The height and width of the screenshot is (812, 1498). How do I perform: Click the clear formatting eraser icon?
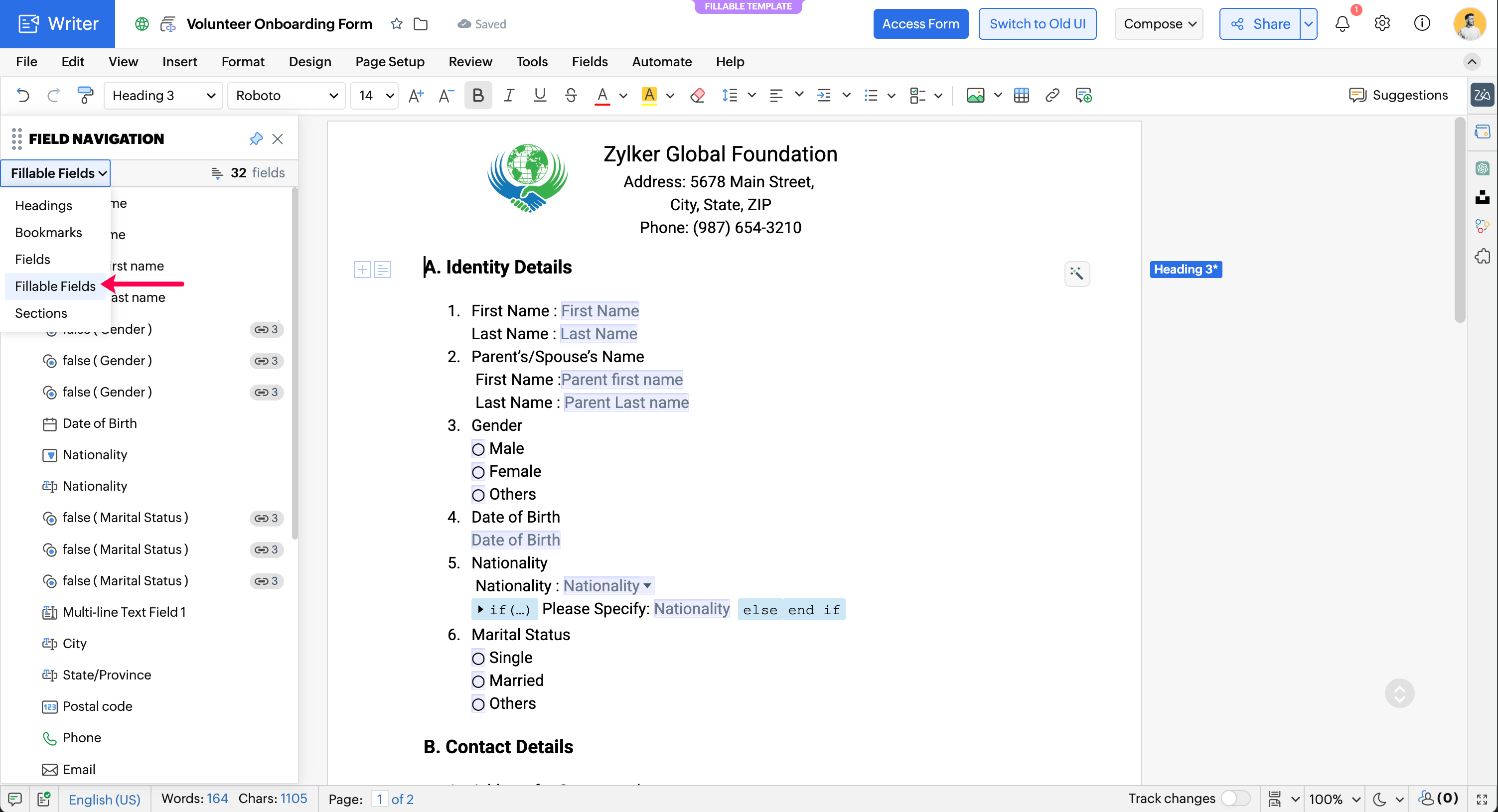[x=697, y=95]
